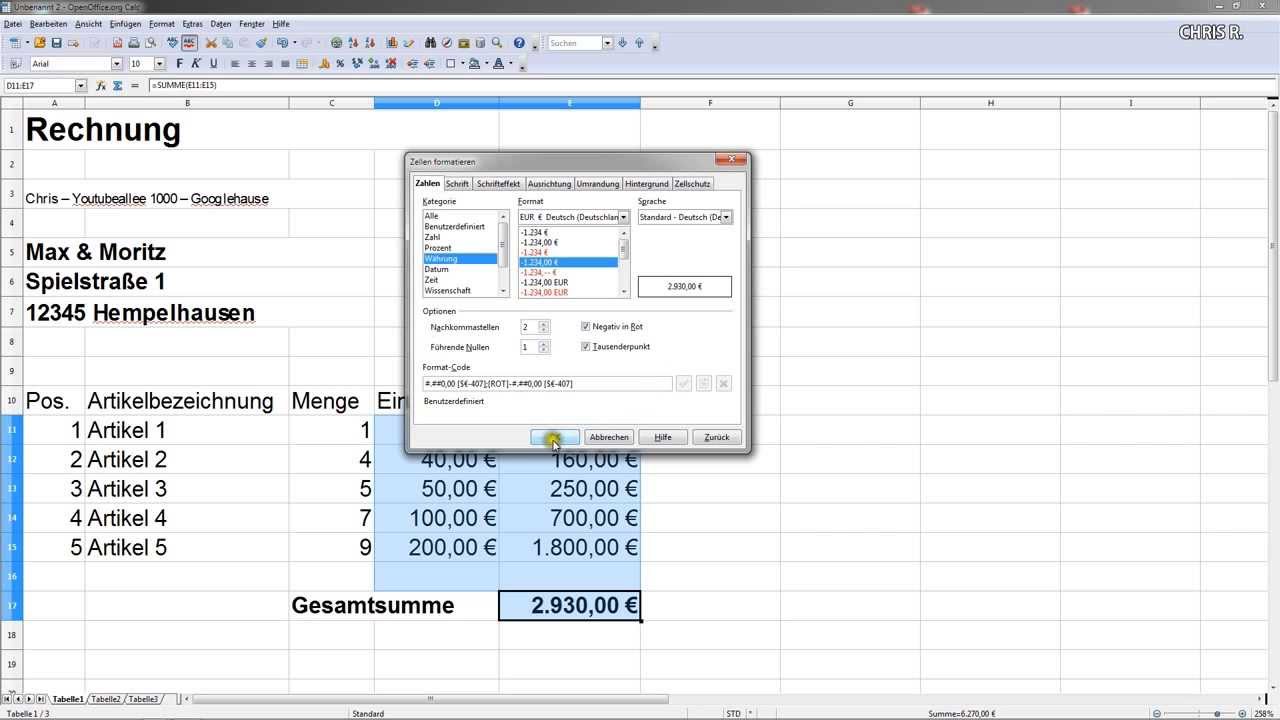This screenshot has width=1280, height=720.
Task: Switch to the Ausrichtung tab
Action: tap(549, 184)
